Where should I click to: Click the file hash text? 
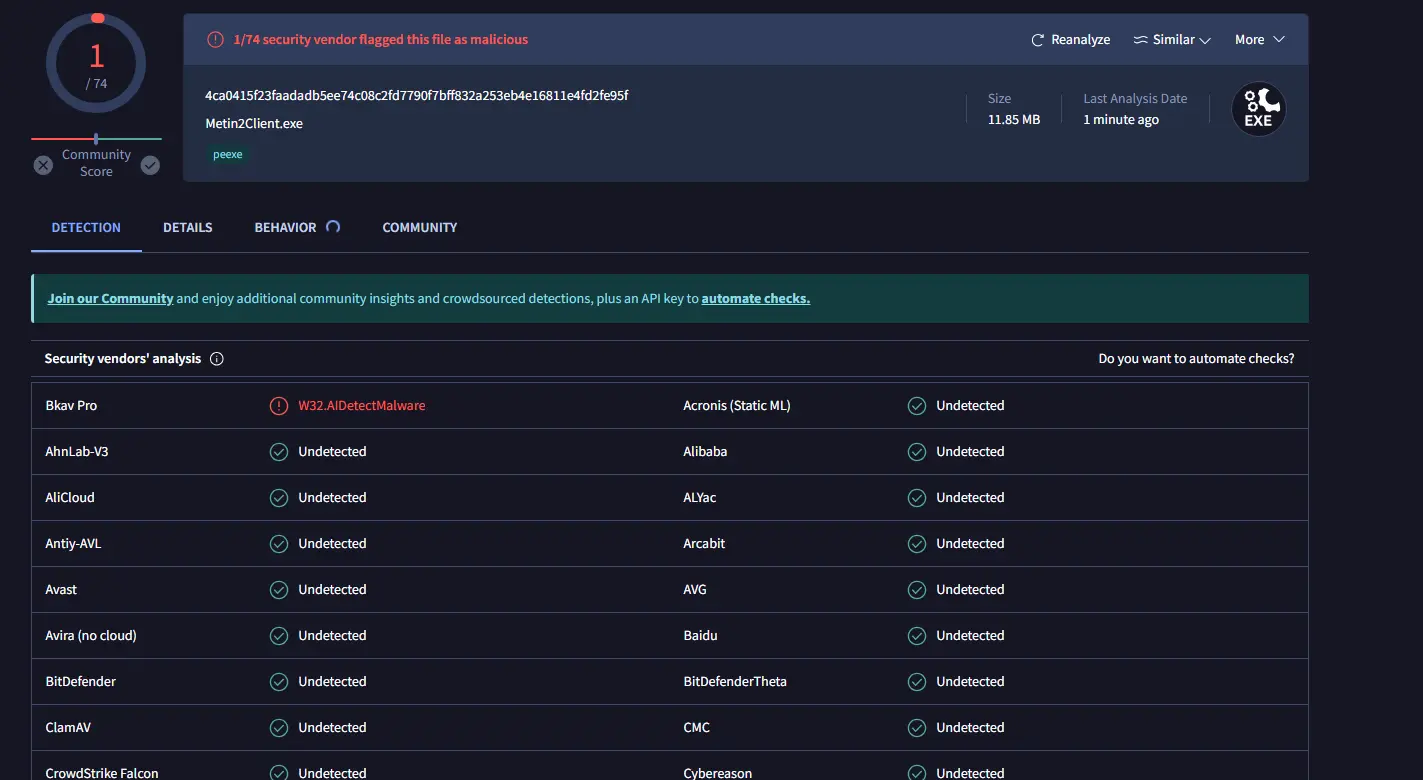(416, 96)
